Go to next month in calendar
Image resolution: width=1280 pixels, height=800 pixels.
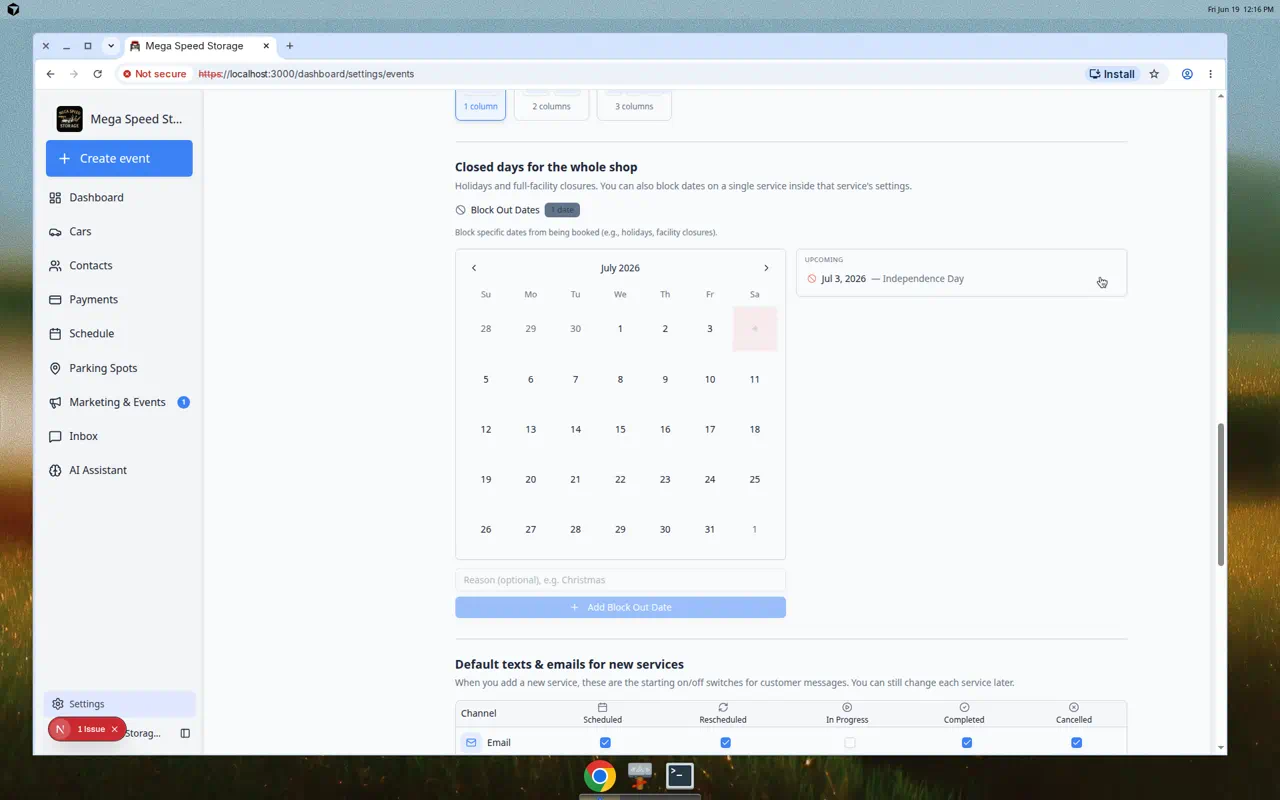(766, 268)
